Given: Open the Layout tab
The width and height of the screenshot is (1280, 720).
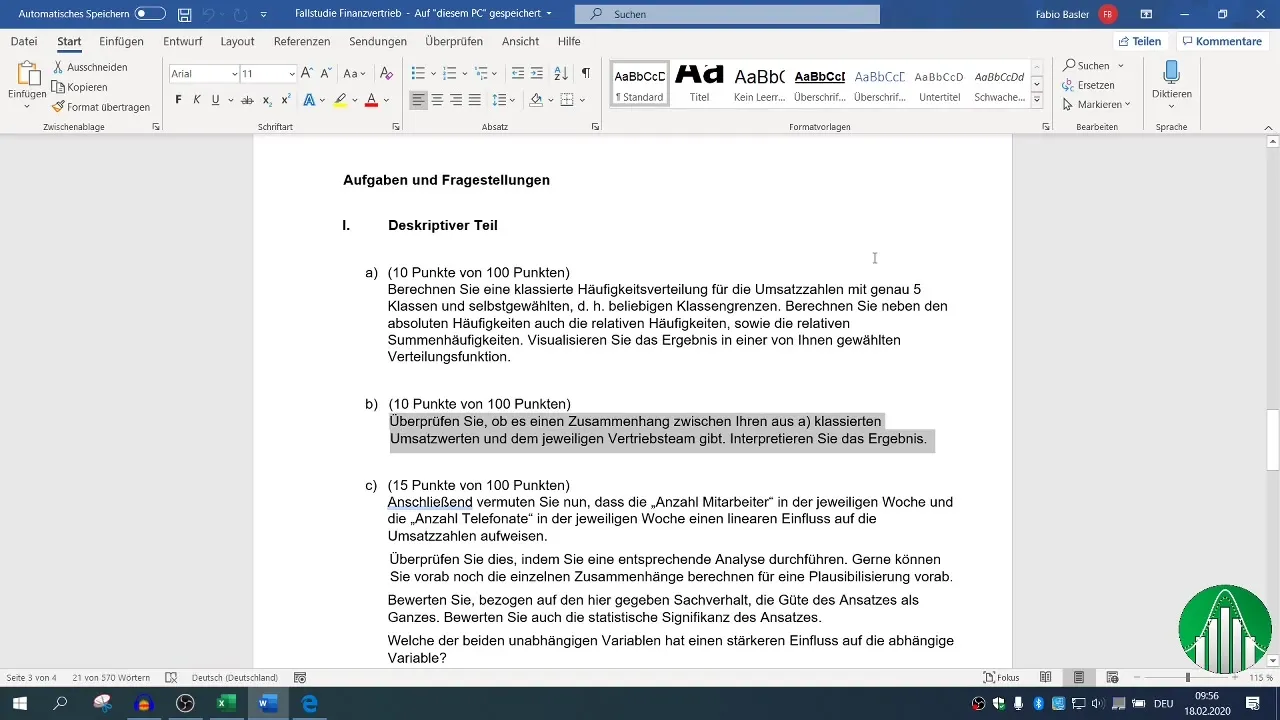Looking at the screenshot, I should tap(237, 41).
